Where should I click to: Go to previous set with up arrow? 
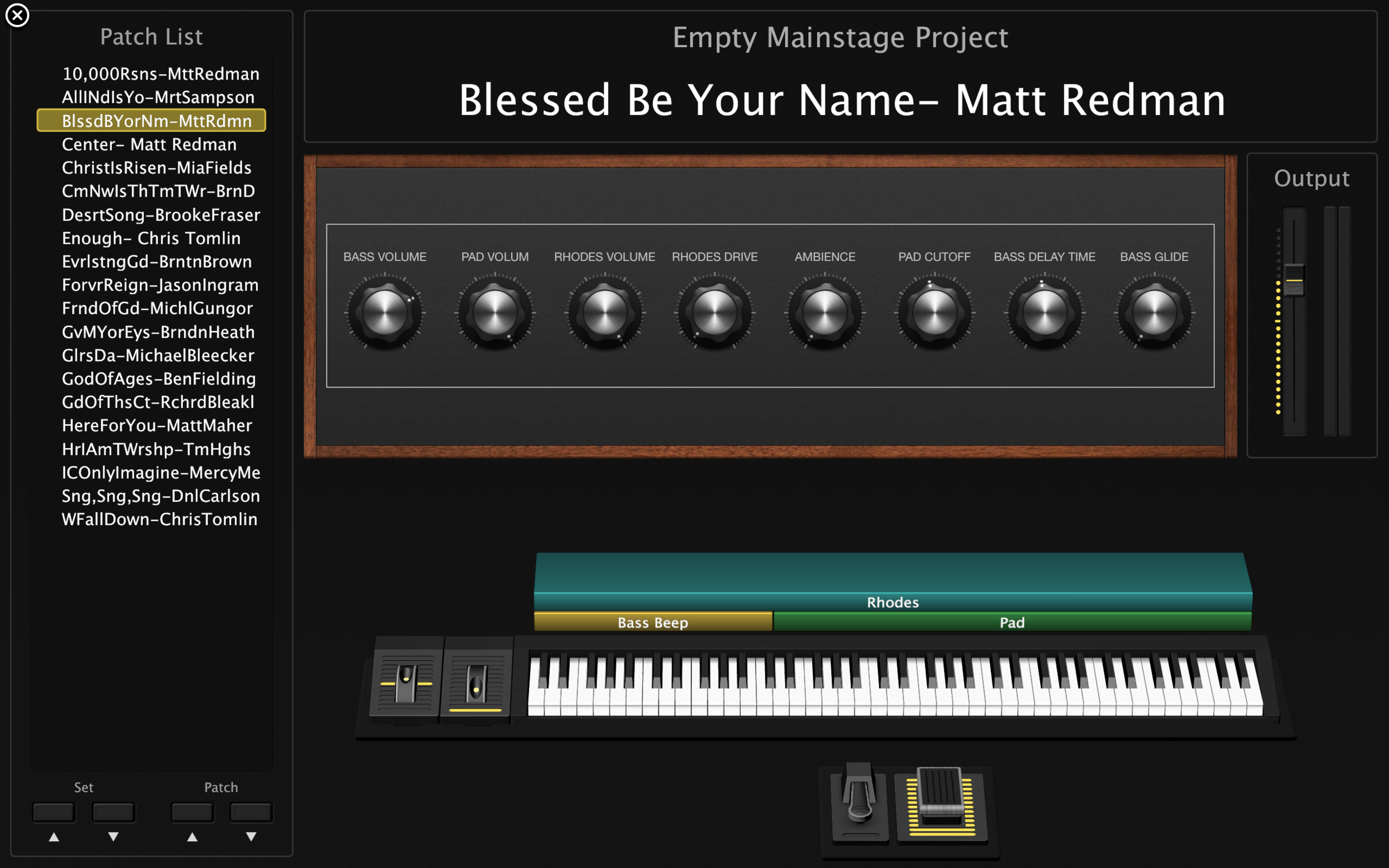(x=54, y=836)
